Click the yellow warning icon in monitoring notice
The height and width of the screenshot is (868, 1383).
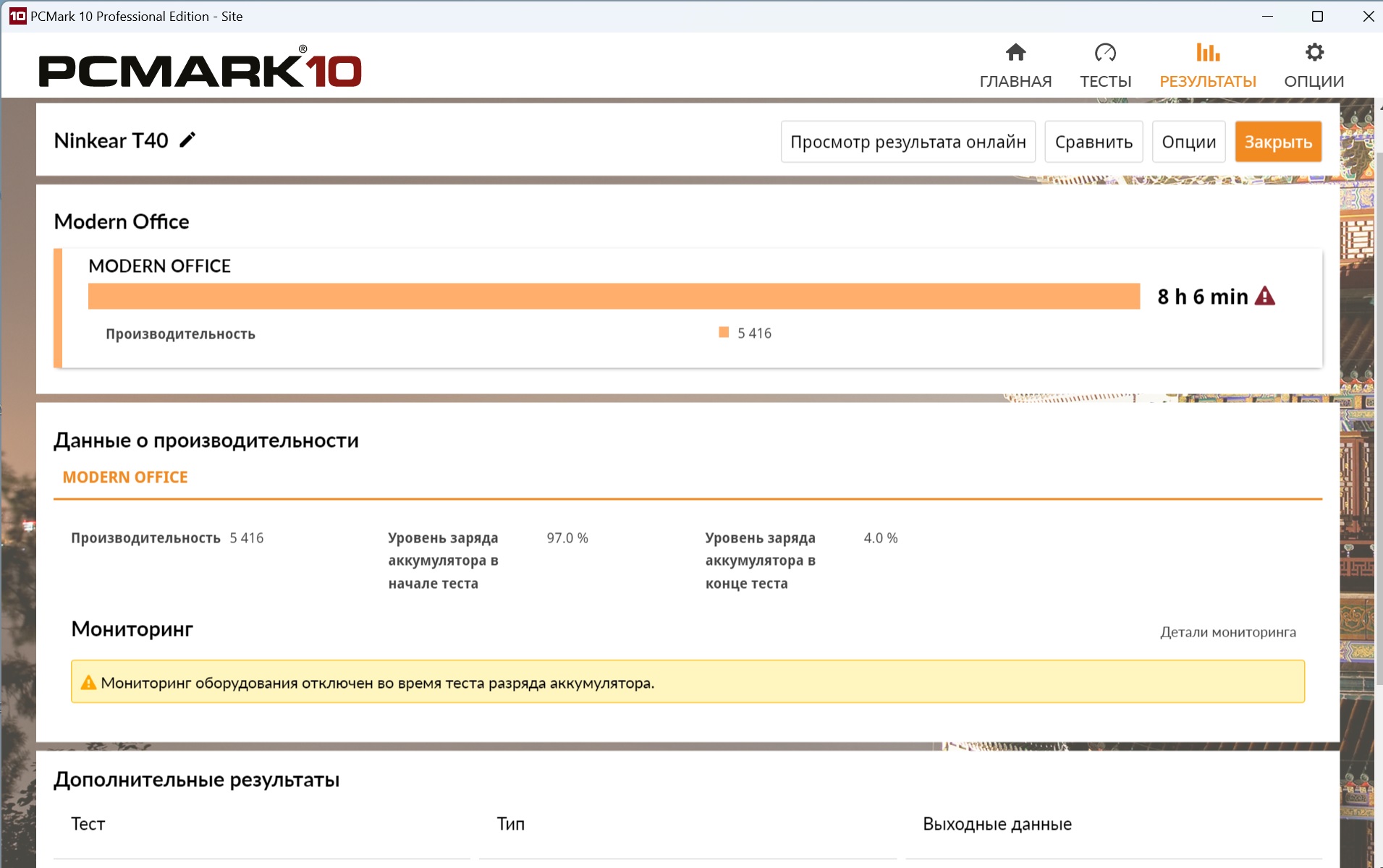[x=88, y=682]
